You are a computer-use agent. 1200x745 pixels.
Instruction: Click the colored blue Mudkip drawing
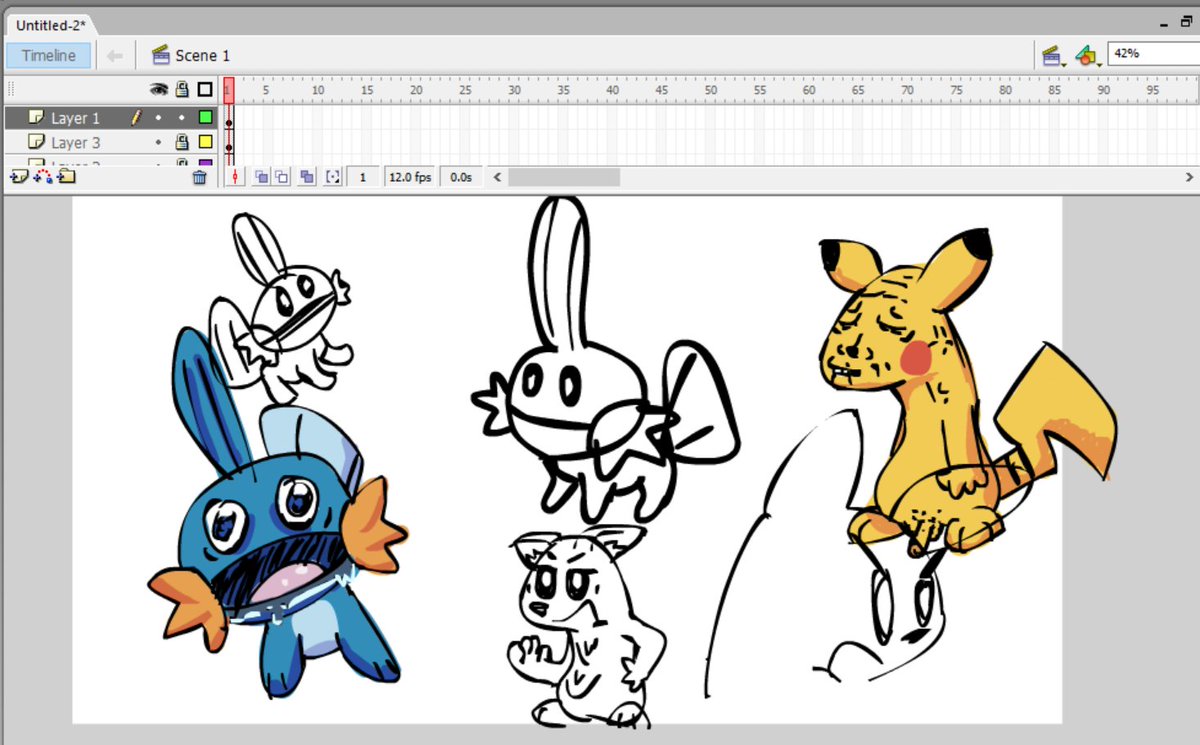[277, 512]
